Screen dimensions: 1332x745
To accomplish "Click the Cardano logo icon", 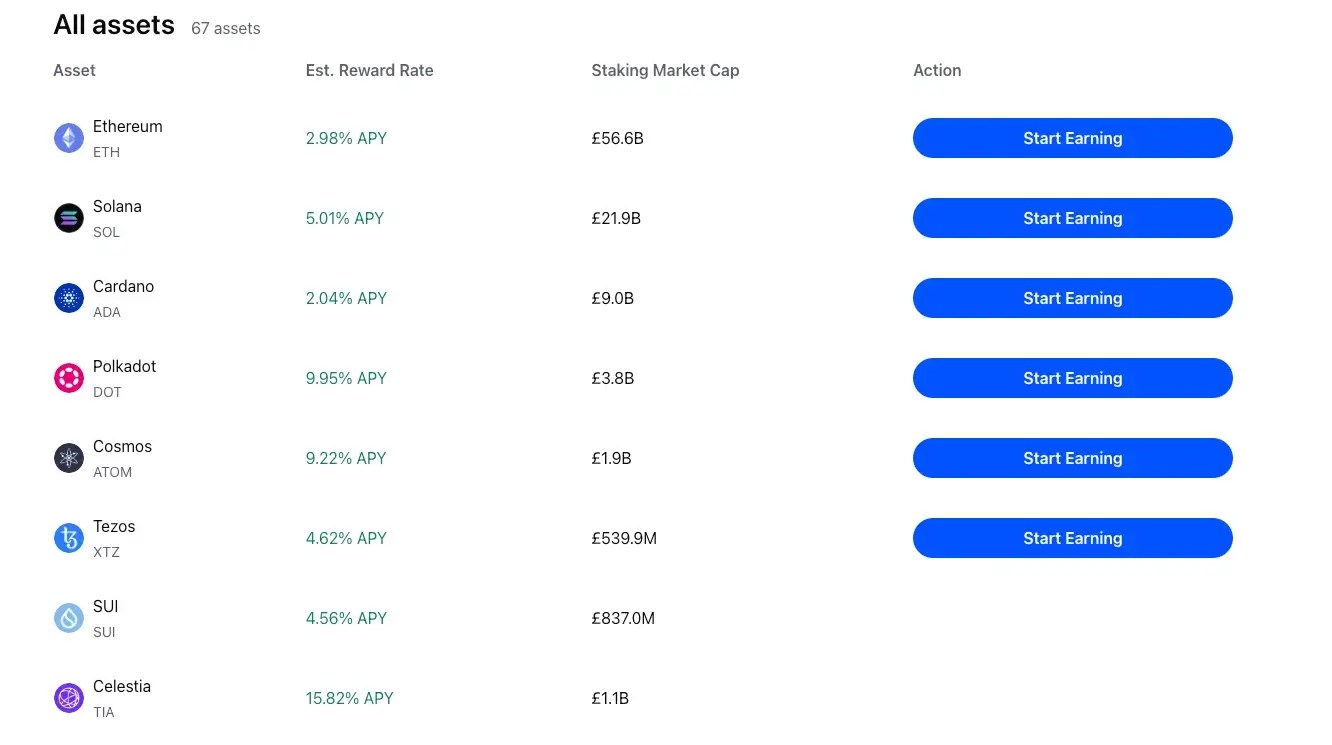I will (68, 297).
